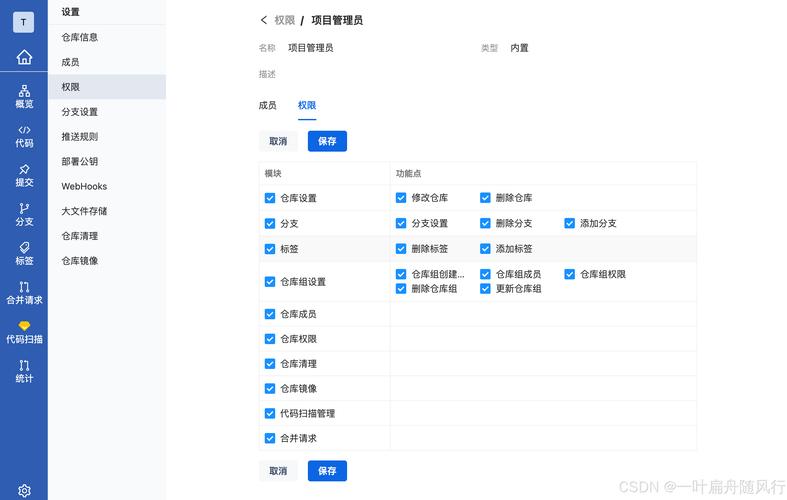Open the 分支 branches nav icon
The image size is (787, 500).
click(x=24, y=215)
